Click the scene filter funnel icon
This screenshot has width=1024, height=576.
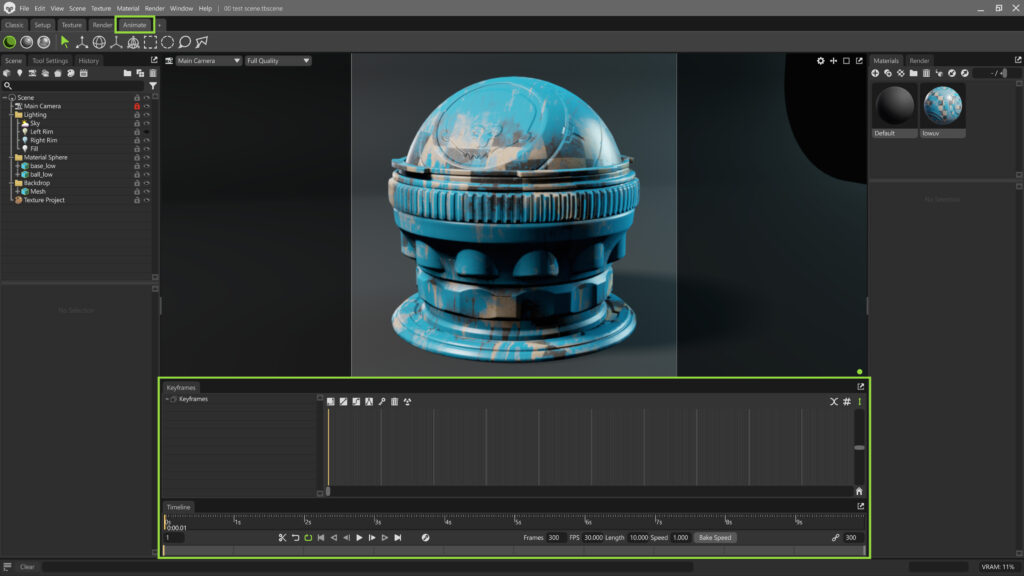point(153,86)
